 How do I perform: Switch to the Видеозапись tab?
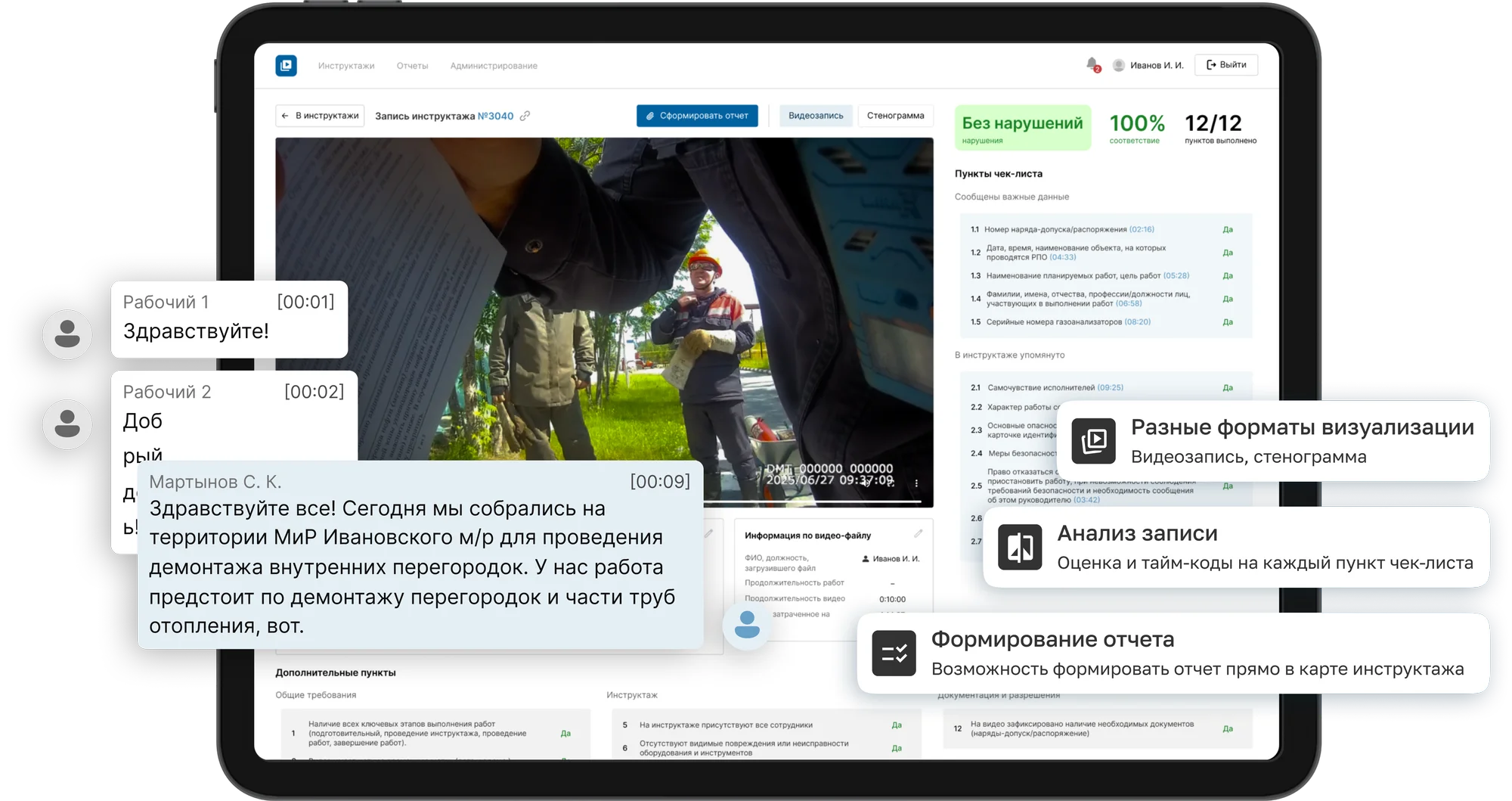[816, 116]
